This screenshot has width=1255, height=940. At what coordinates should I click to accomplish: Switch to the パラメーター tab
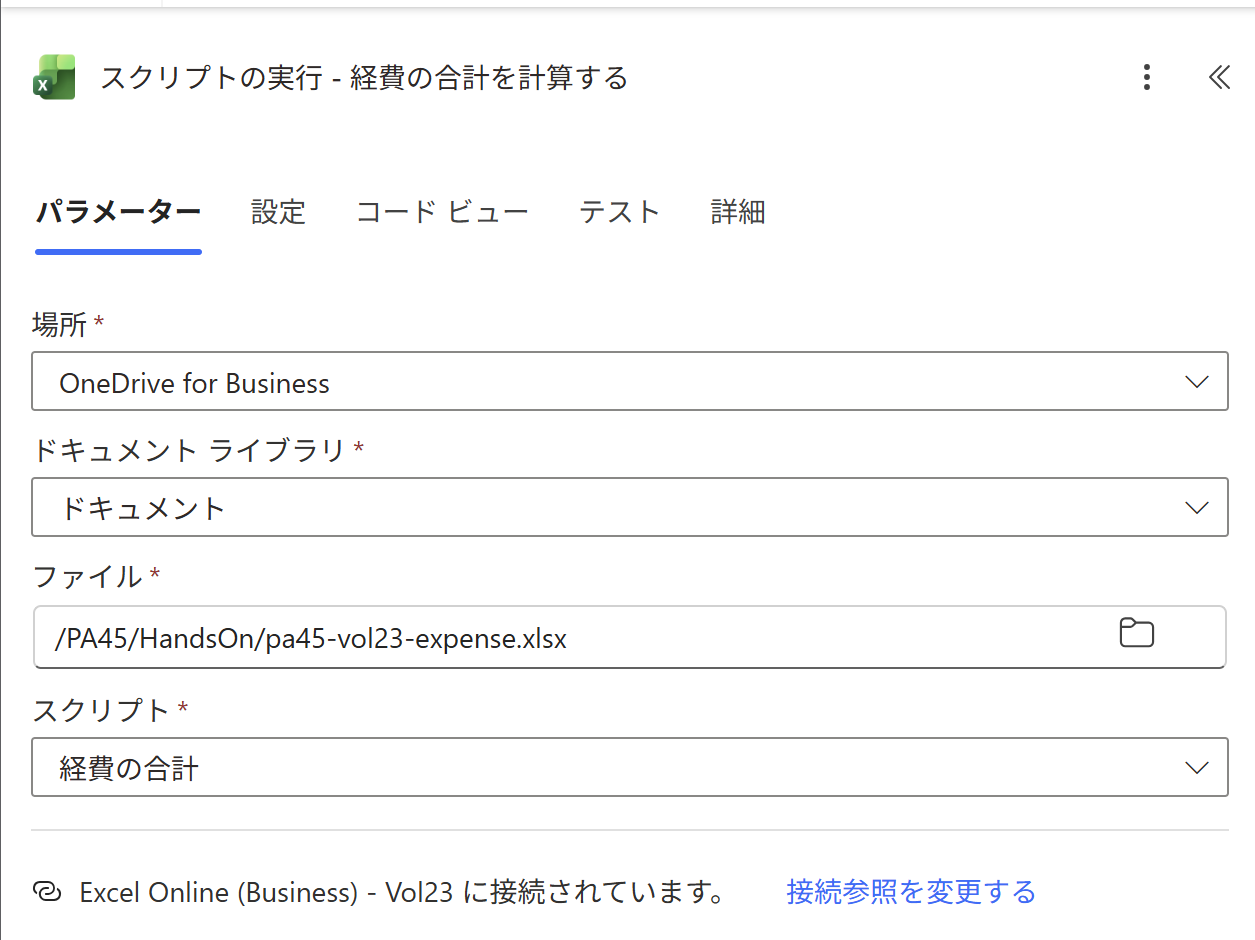(x=119, y=212)
